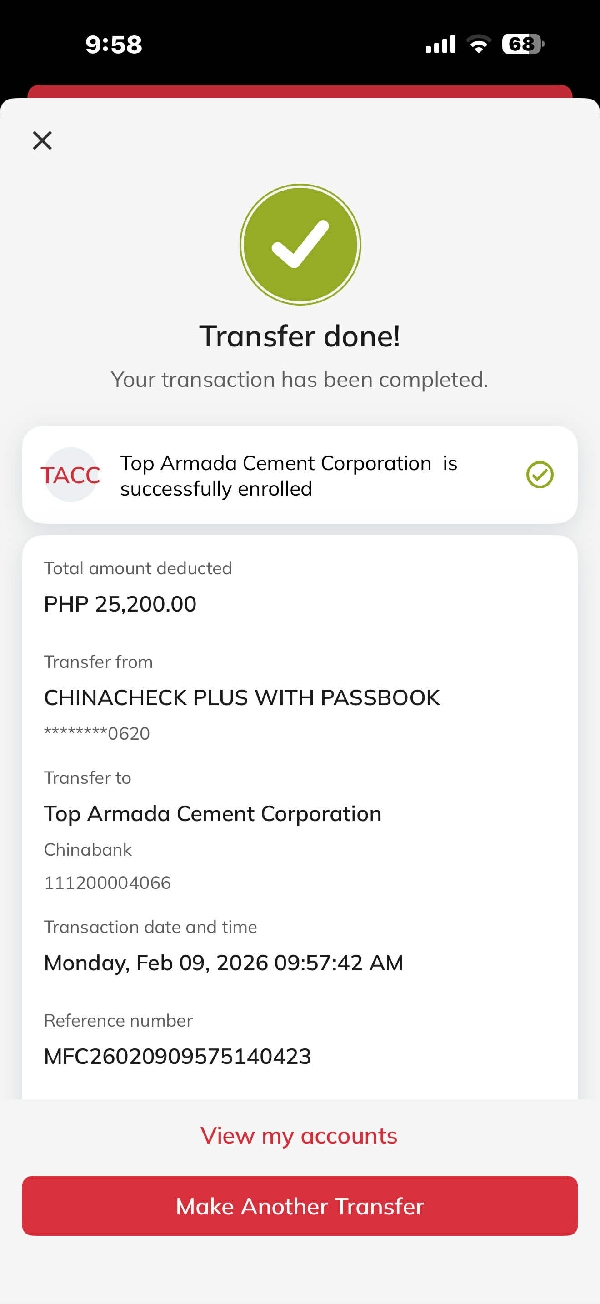Tap reference number MFC26020909575140423

pyautogui.click(x=178, y=1056)
